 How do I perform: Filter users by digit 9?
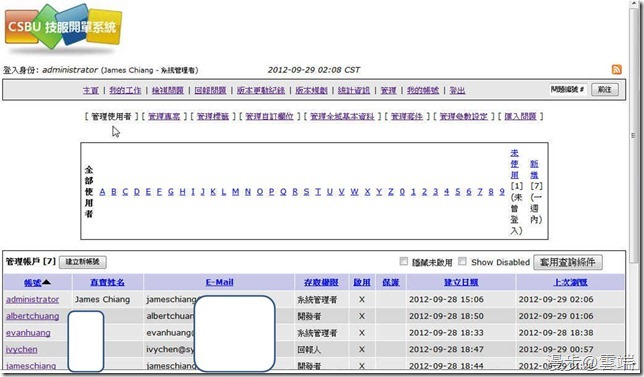click(x=502, y=191)
